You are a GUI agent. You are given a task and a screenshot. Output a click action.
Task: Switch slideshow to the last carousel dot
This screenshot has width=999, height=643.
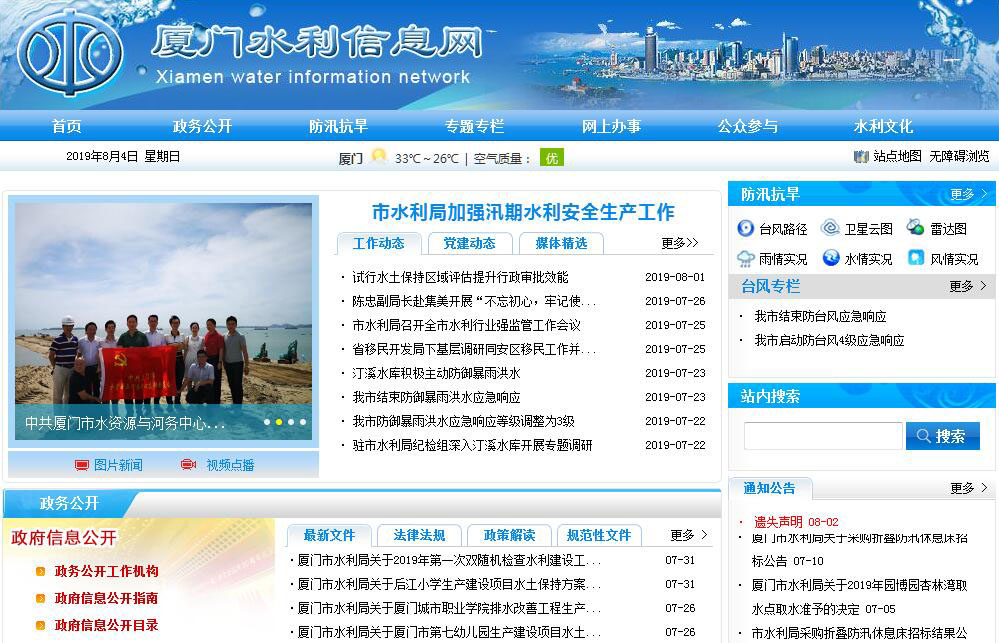[303, 422]
